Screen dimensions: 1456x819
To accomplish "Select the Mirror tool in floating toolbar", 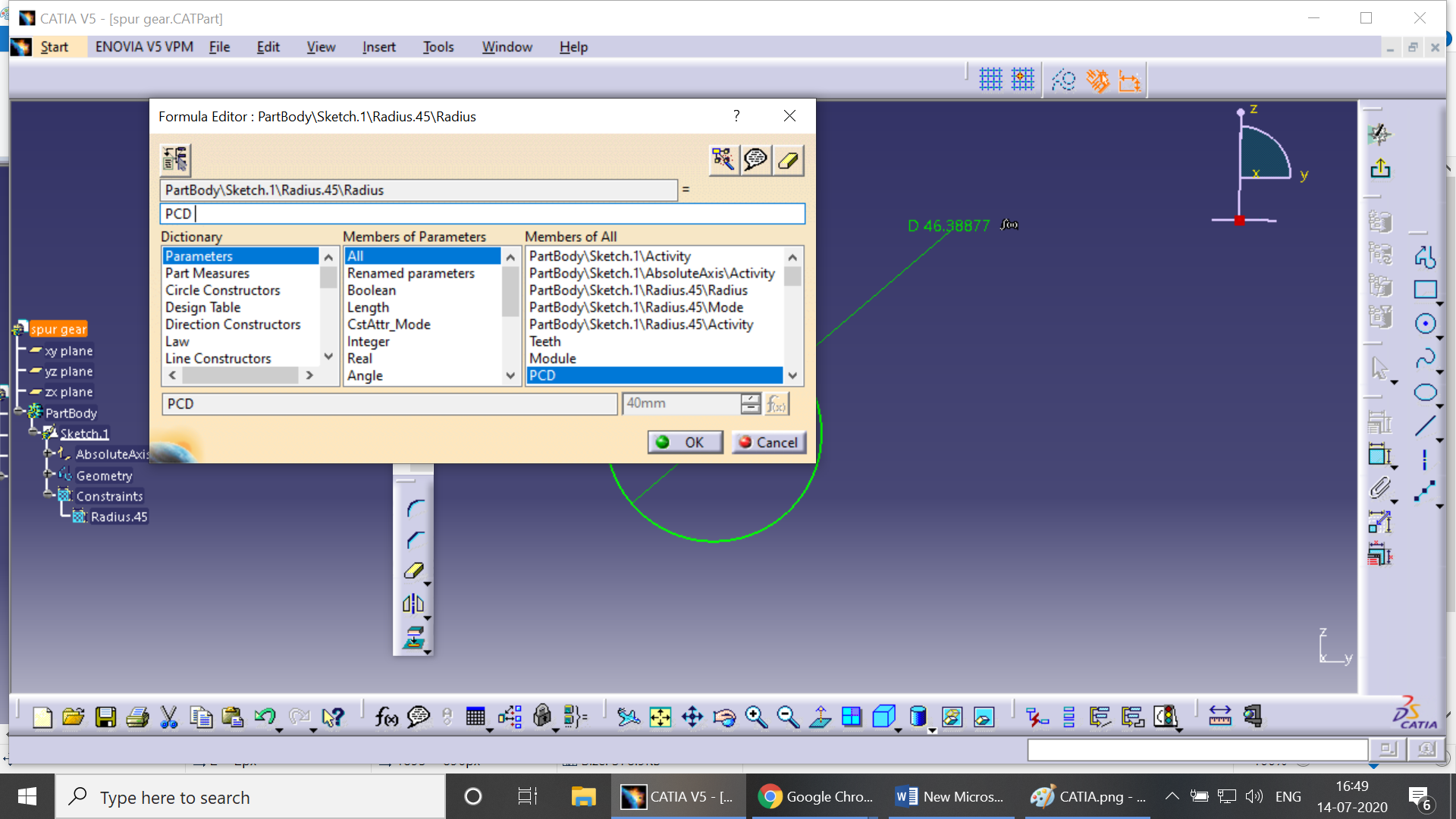I will click(x=413, y=604).
